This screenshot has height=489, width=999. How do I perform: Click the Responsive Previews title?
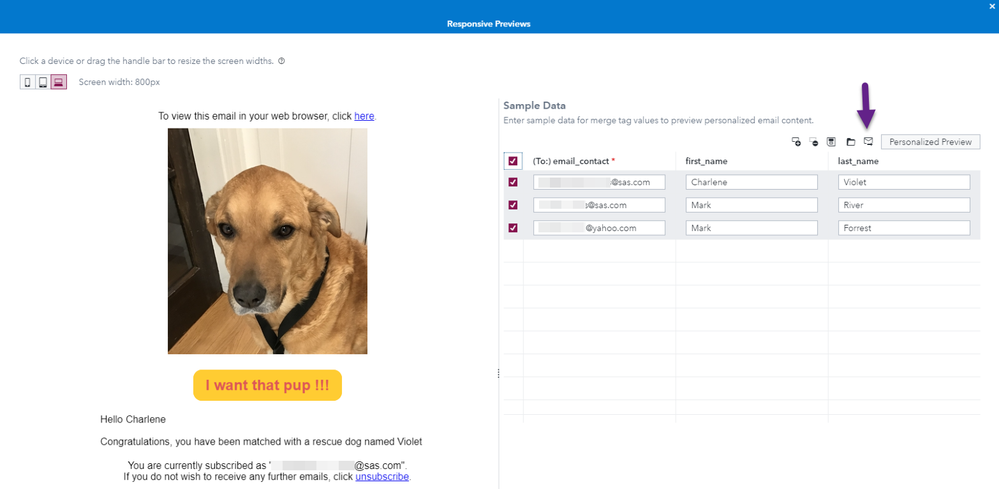point(489,24)
